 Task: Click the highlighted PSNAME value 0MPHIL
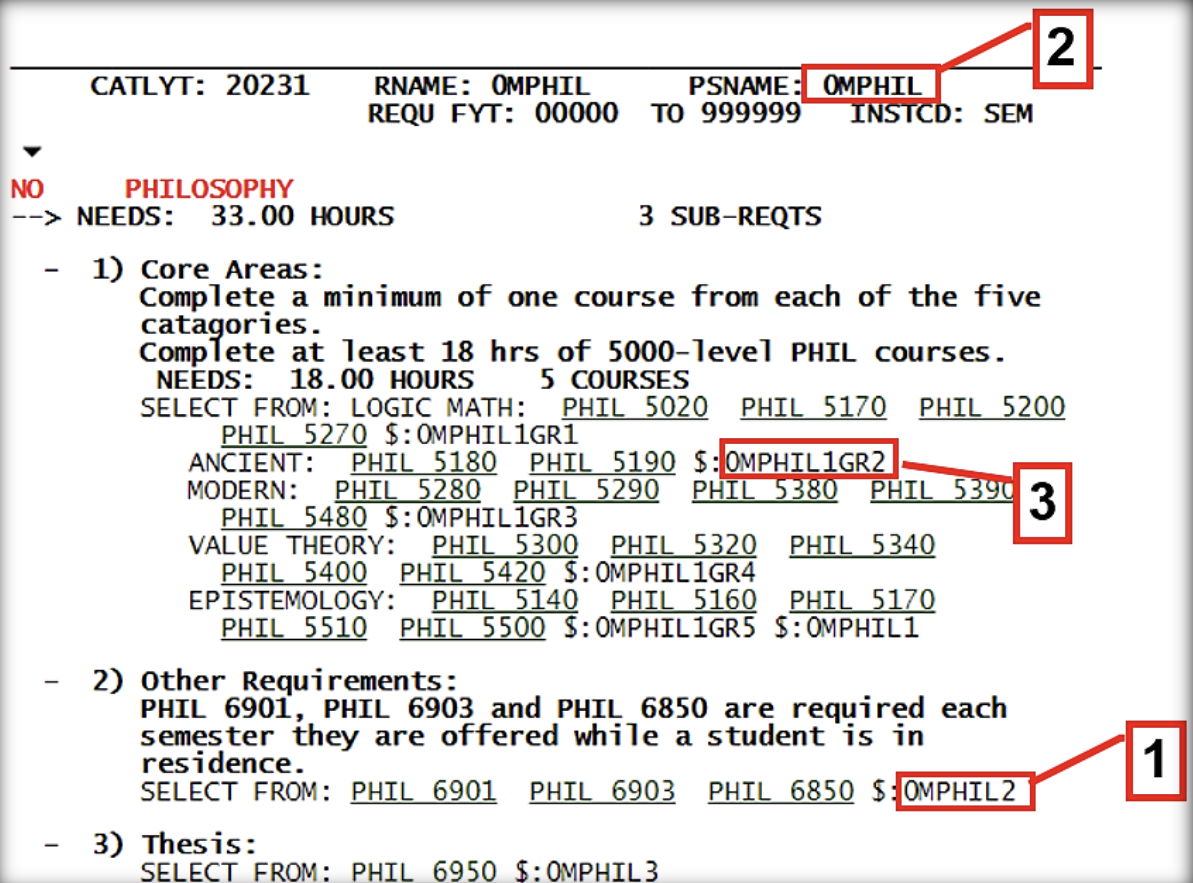pyautogui.click(x=872, y=86)
